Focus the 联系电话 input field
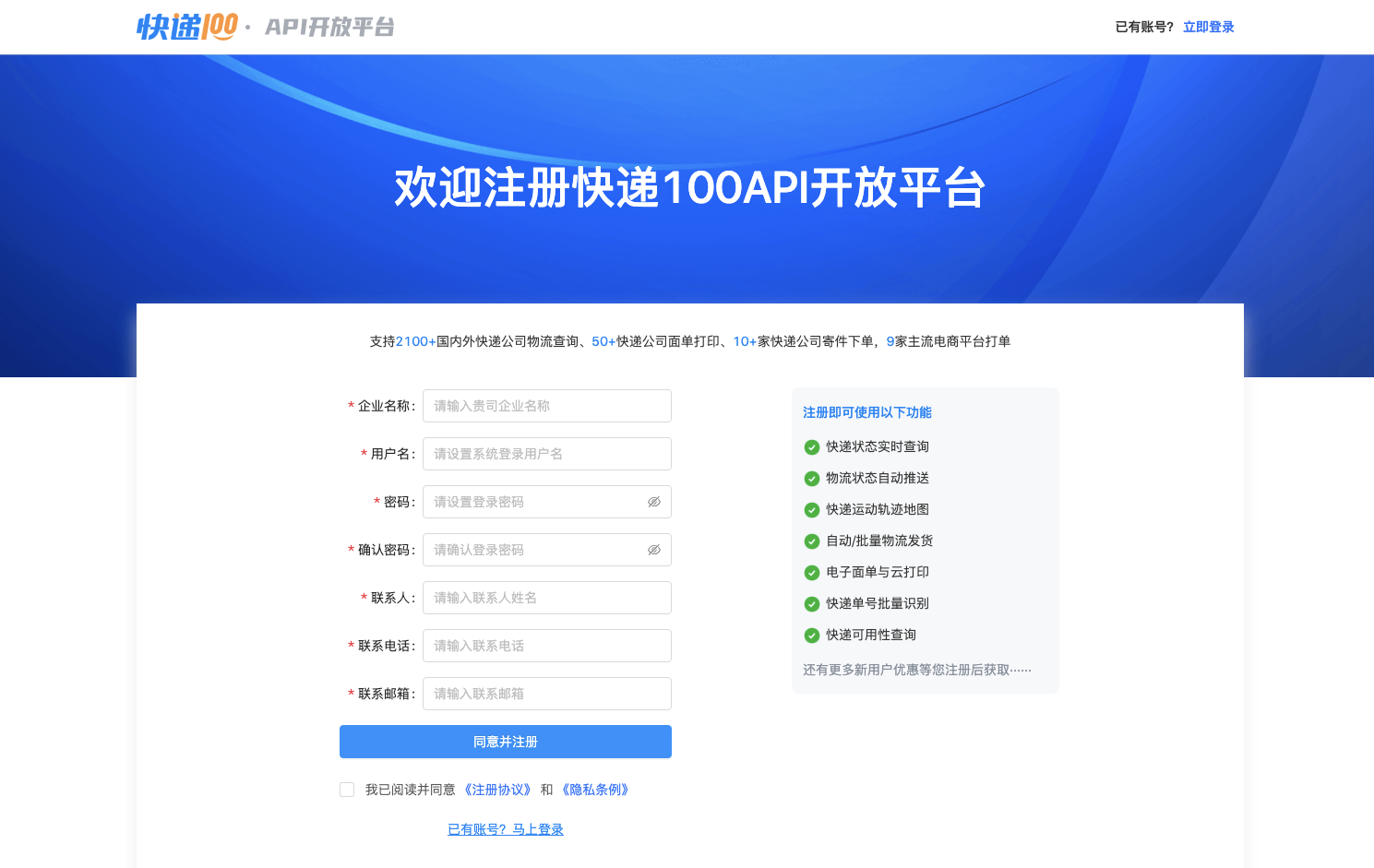 point(547,646)
